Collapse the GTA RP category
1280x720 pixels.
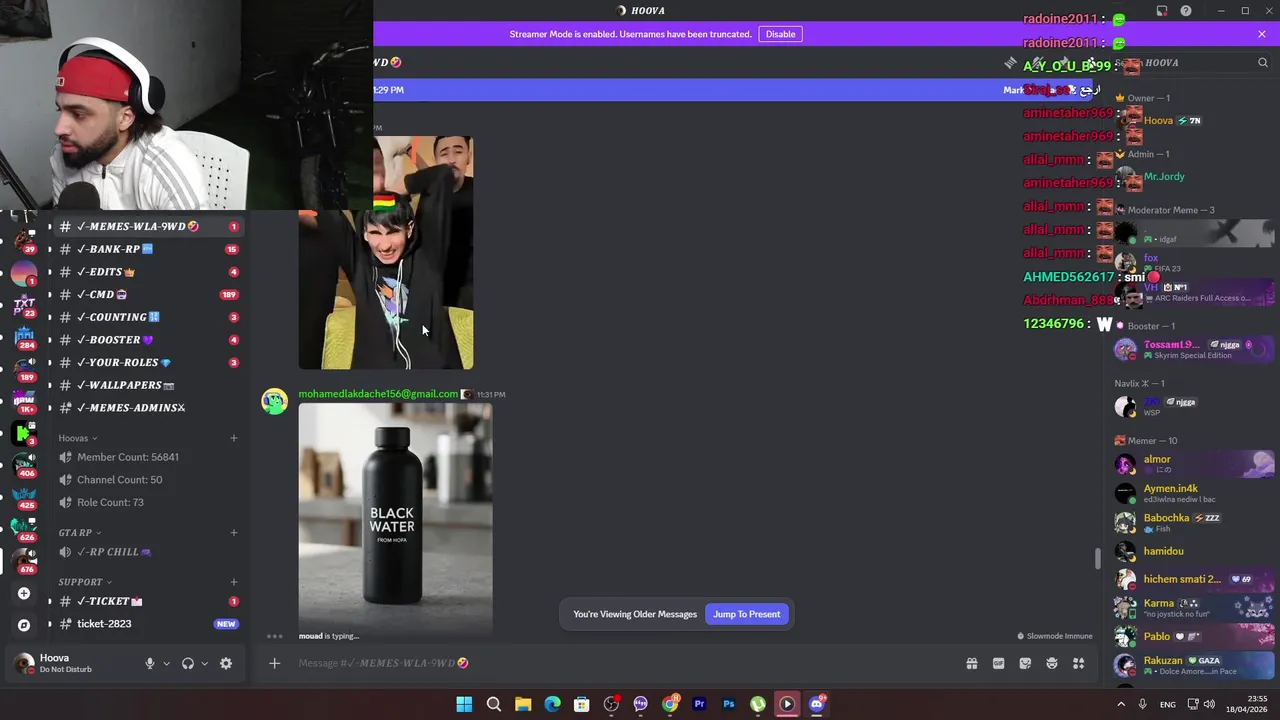coord(80,533)
